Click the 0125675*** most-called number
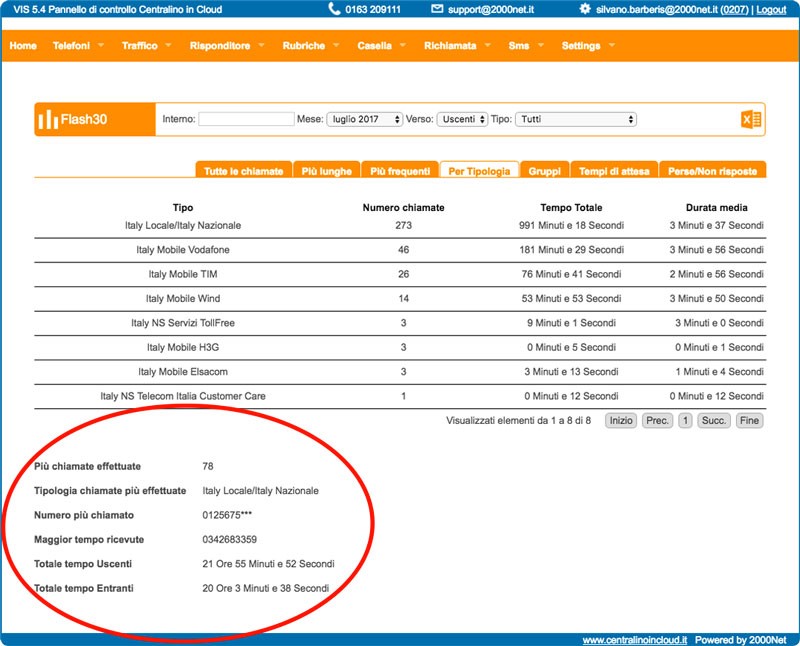This screenshot has width=800, height=646. pyautogui.click(x=227, y=515)
